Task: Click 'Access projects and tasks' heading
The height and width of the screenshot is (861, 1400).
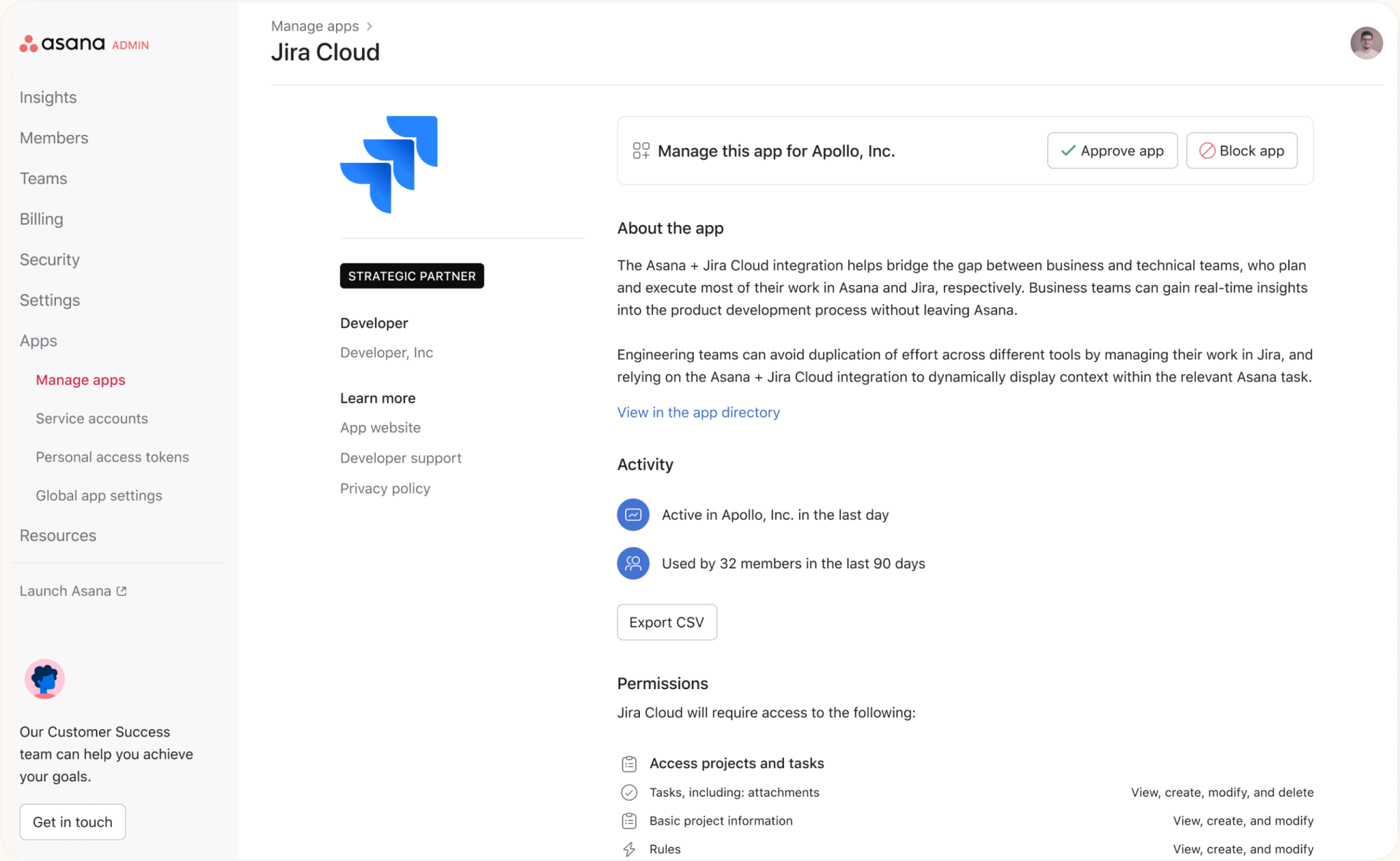Action: pyautogui.click(x=736, y=764)
